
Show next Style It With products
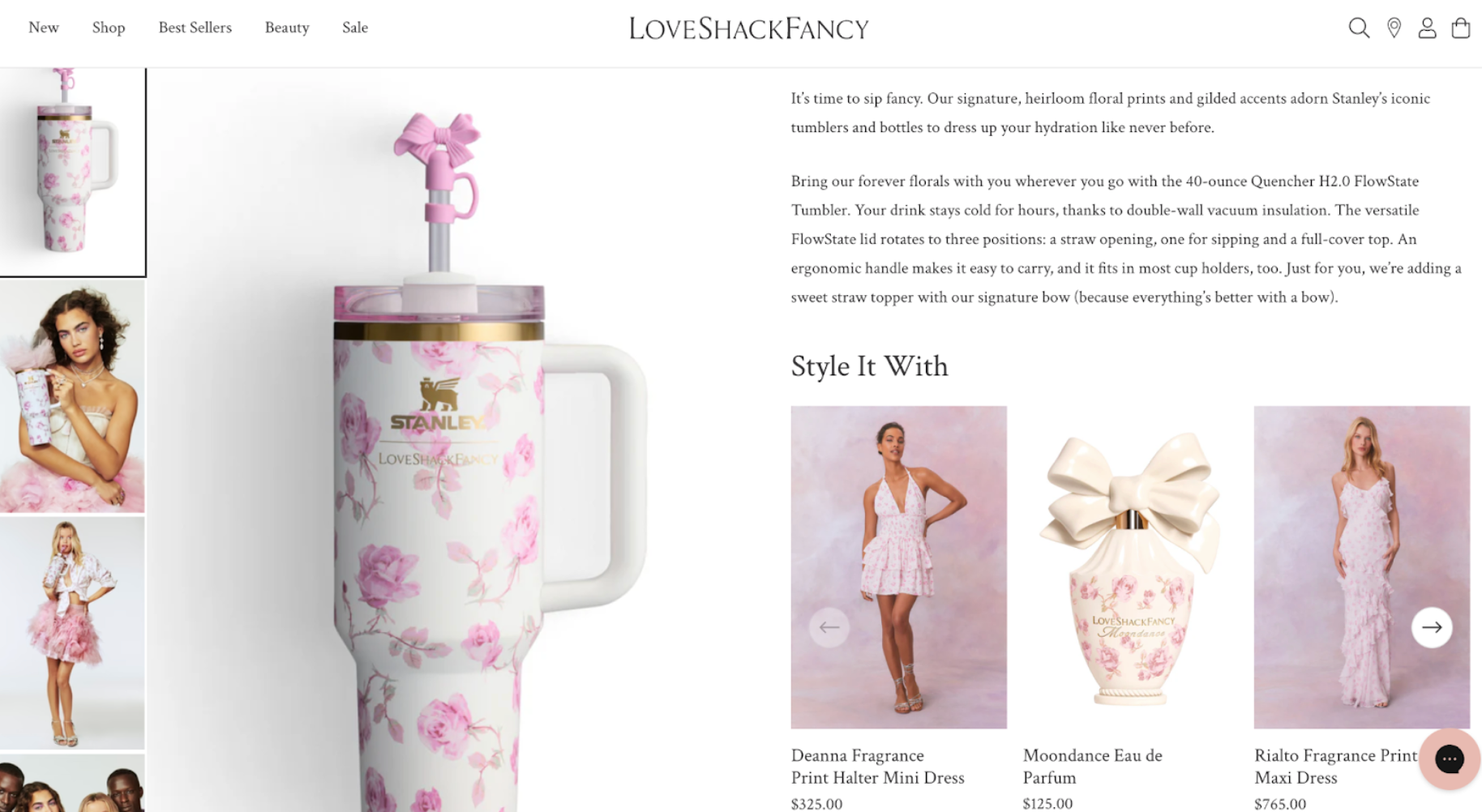click(1432, 627)
